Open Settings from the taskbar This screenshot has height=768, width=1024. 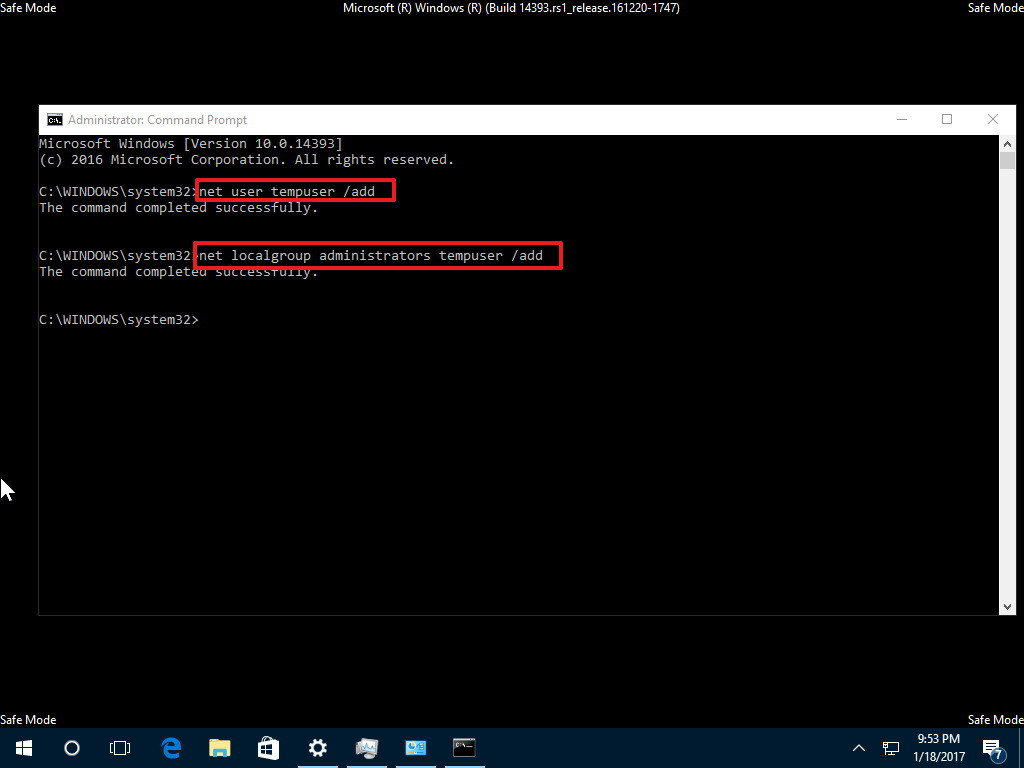point(317,747)
